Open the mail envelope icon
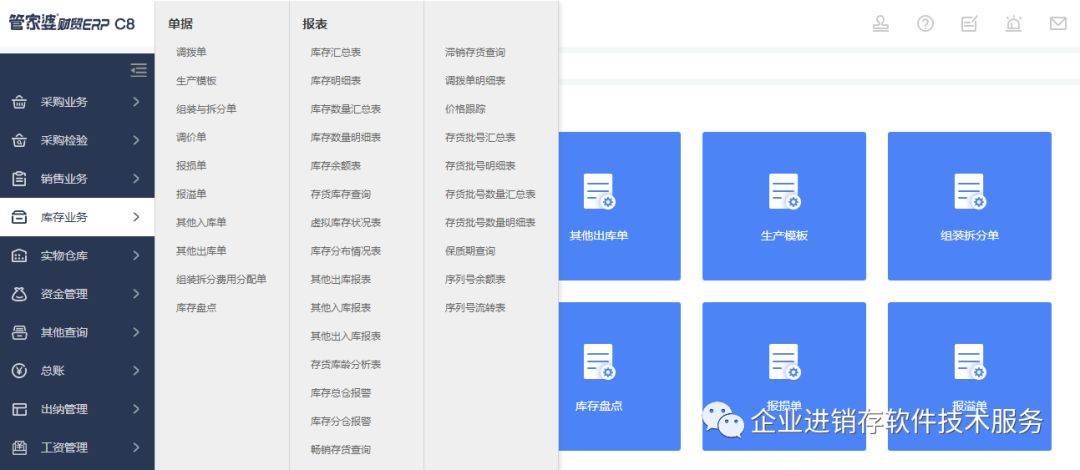Screen dimensions: 1080x470 (1058, 24)
